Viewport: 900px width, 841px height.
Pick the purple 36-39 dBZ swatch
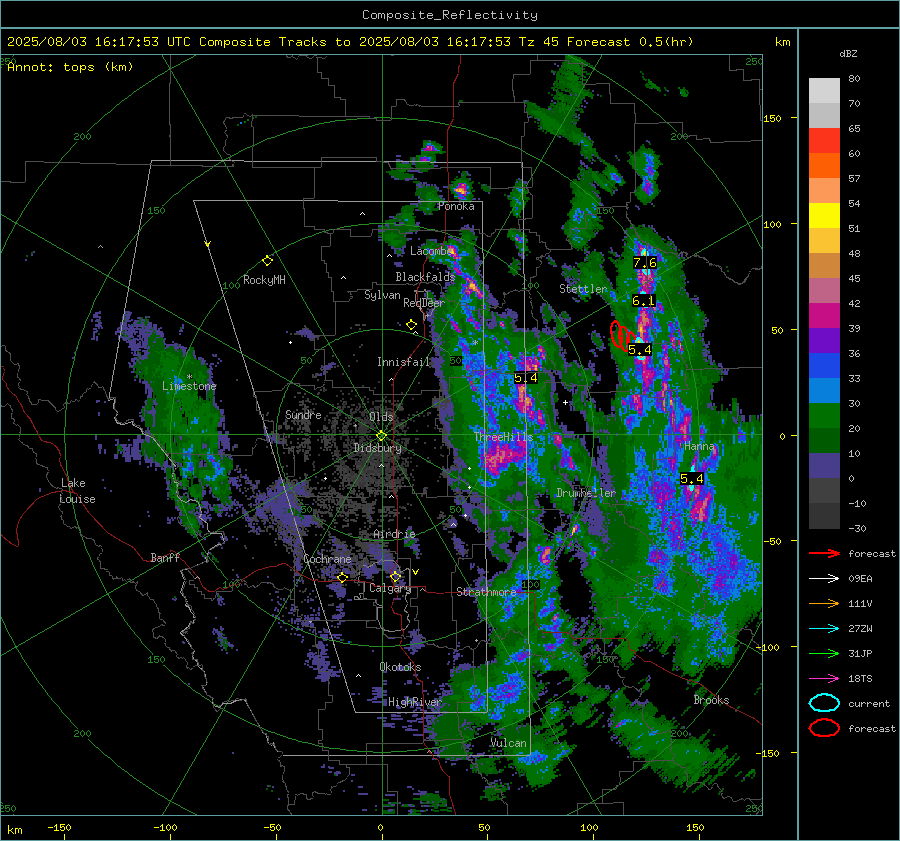pos(824,341)
